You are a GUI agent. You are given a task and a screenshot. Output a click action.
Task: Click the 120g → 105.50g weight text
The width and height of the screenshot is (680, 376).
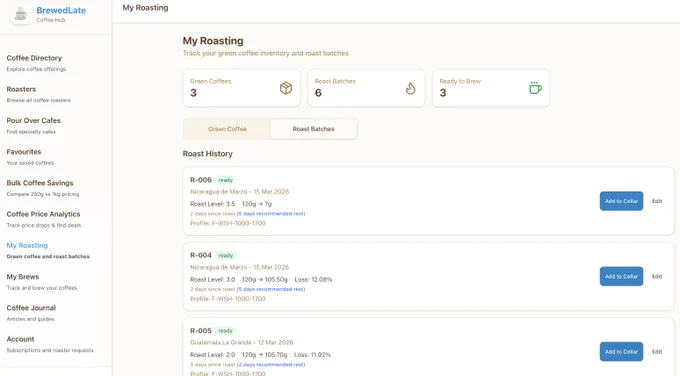pyautogui.click(x=265, y=280)
